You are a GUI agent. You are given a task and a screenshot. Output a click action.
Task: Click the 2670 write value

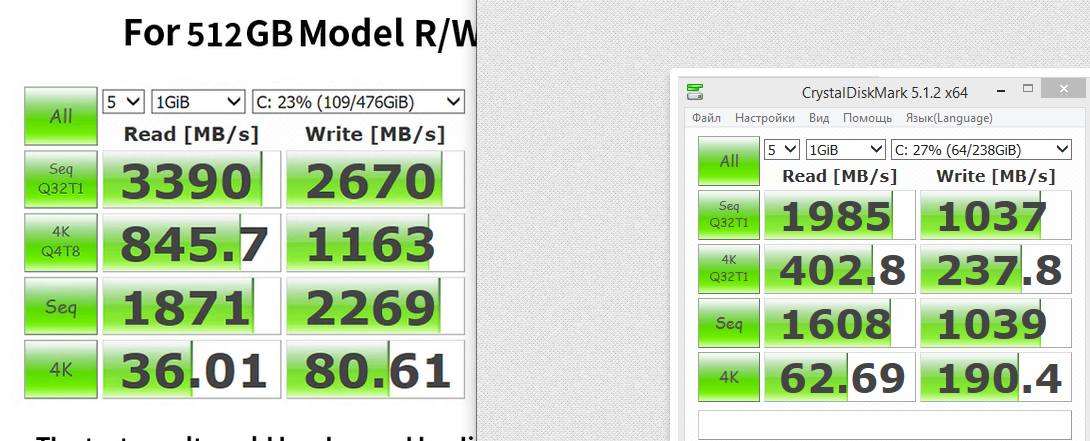coord(375,179)
